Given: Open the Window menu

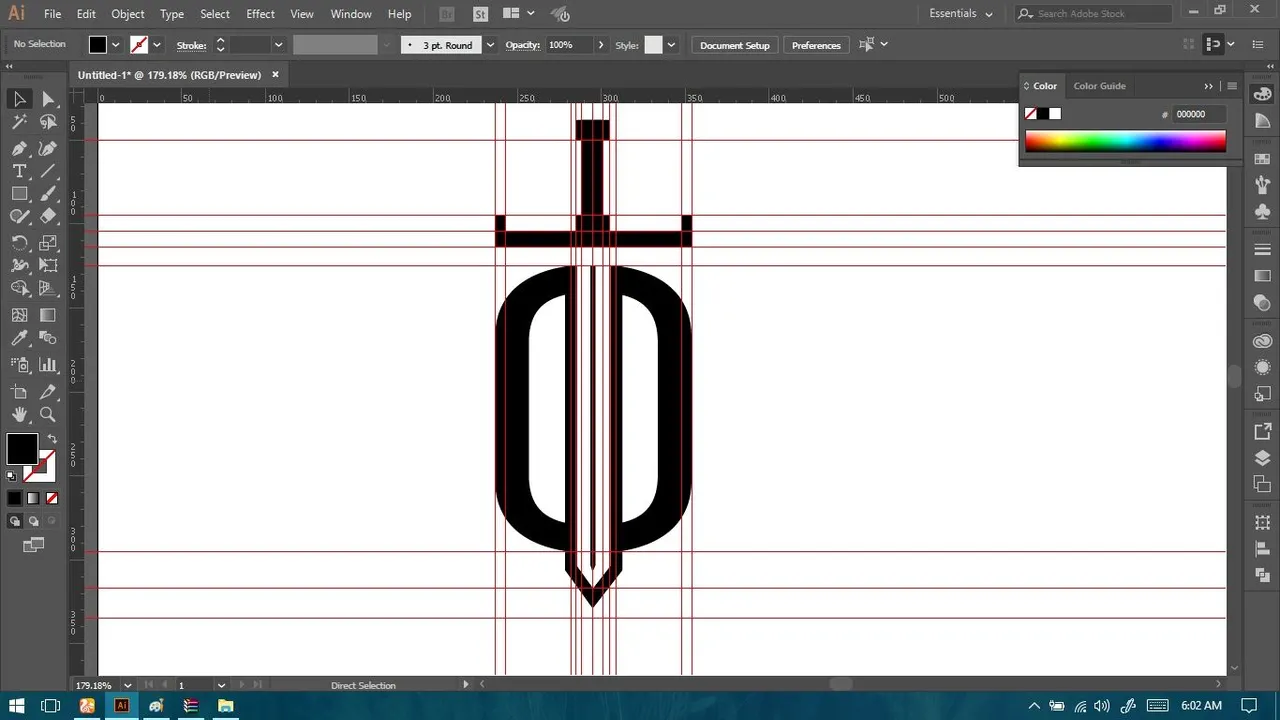Looking at the screenshot, I should tap(351, 14).
